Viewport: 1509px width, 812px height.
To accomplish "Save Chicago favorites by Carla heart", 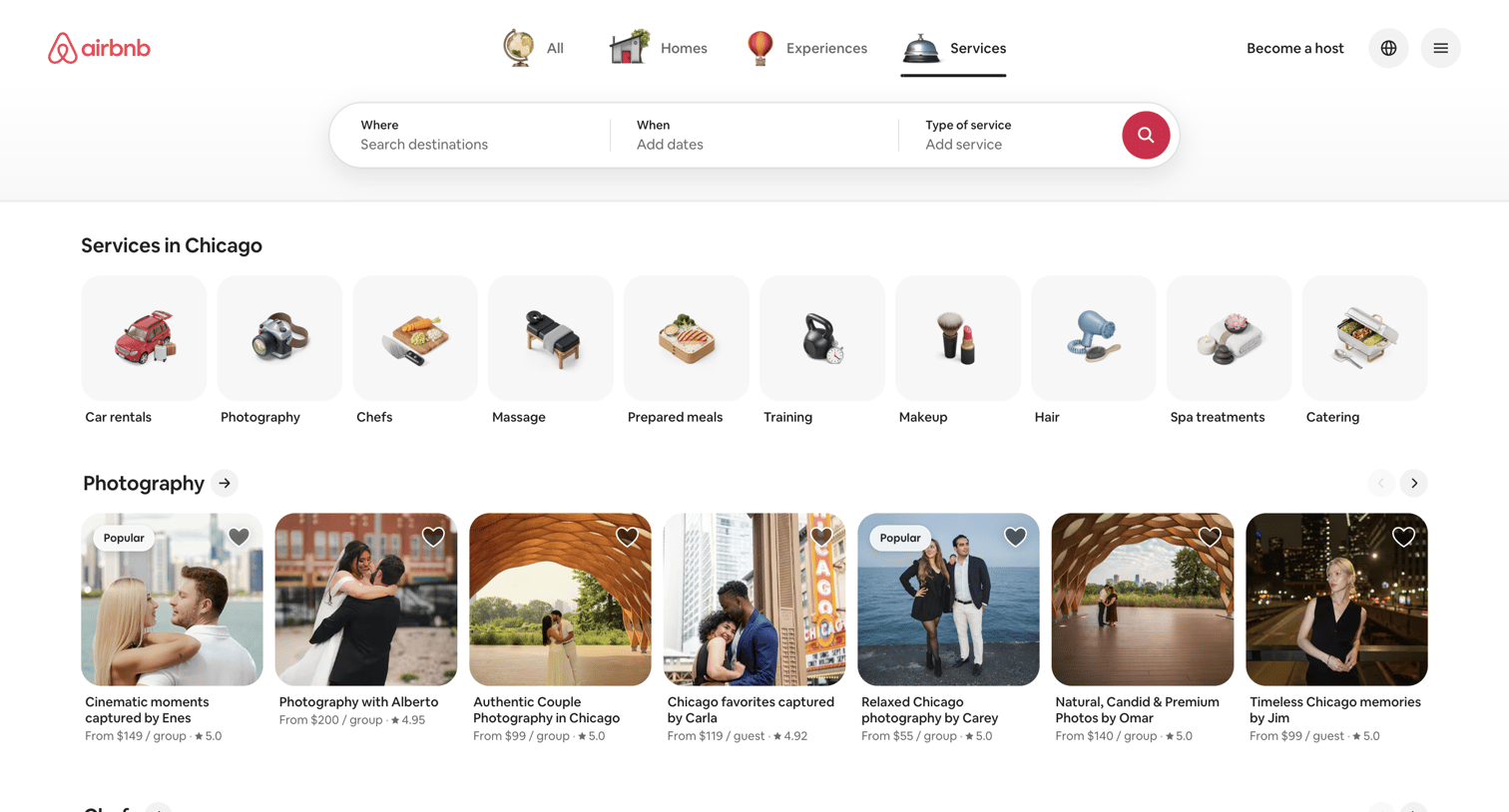I will pos(821,537).
